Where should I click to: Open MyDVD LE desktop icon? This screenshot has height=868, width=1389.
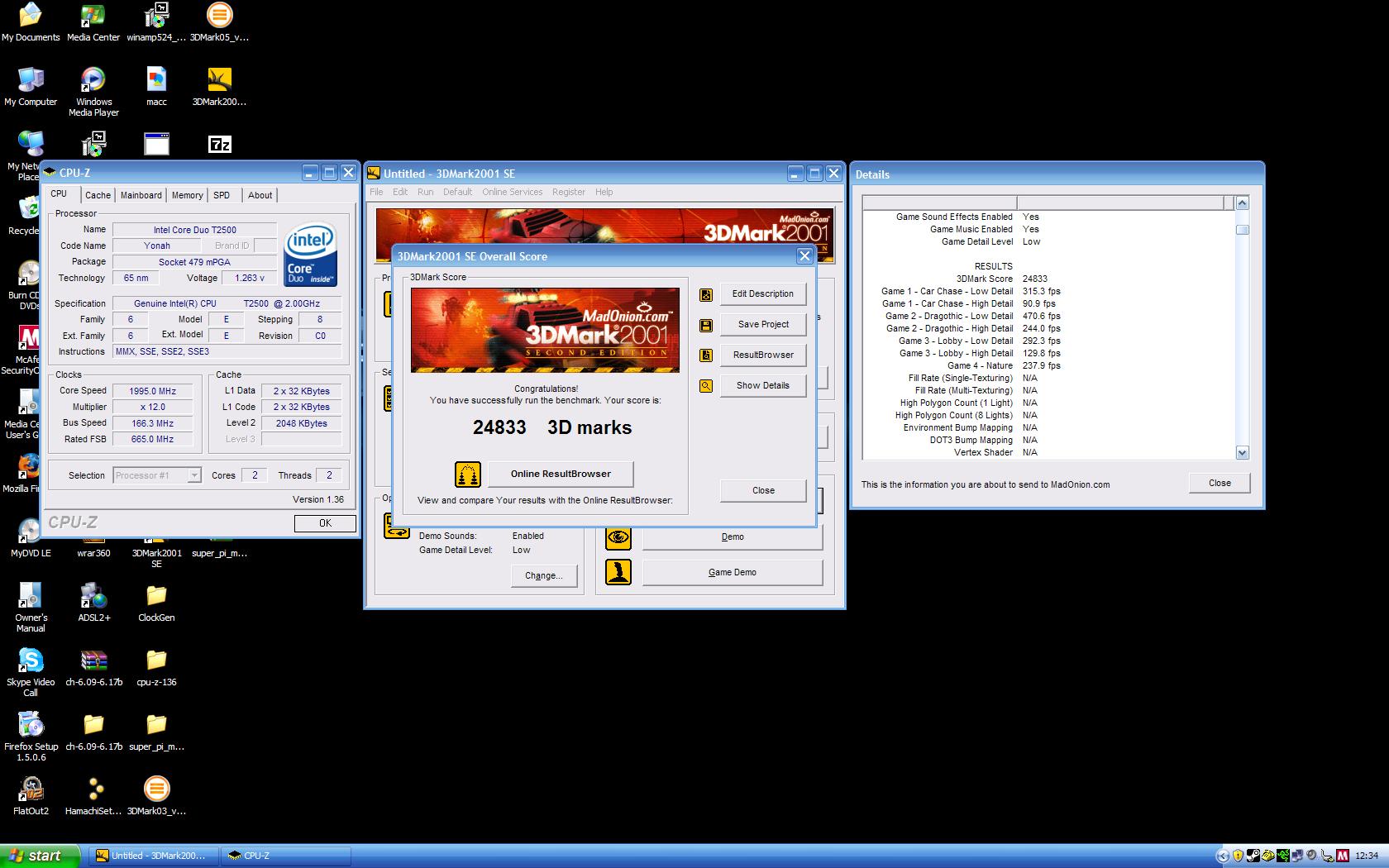31,539
